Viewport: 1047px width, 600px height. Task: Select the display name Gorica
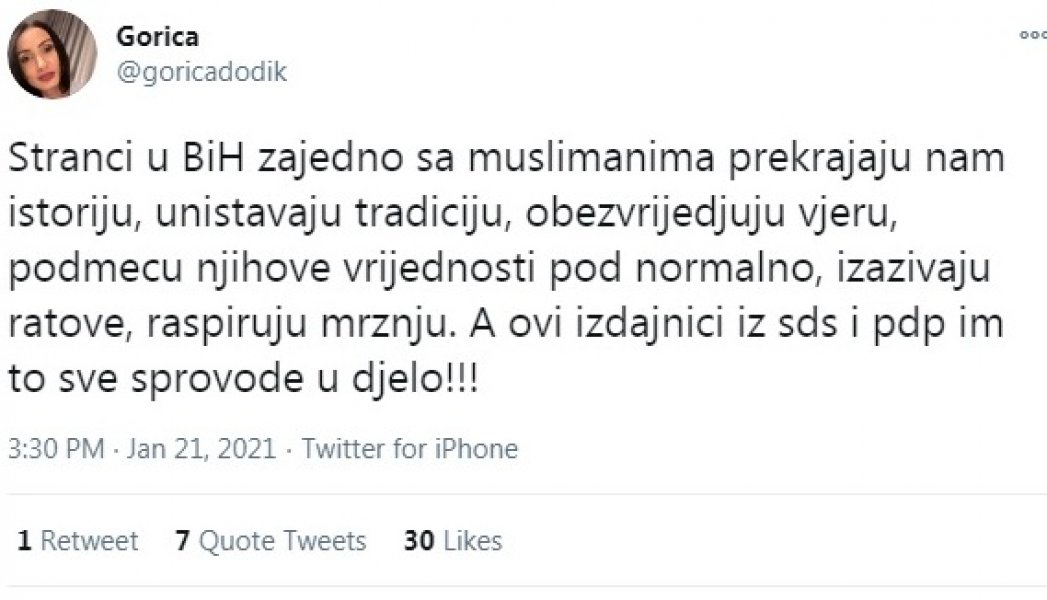[x=158, y=35]
